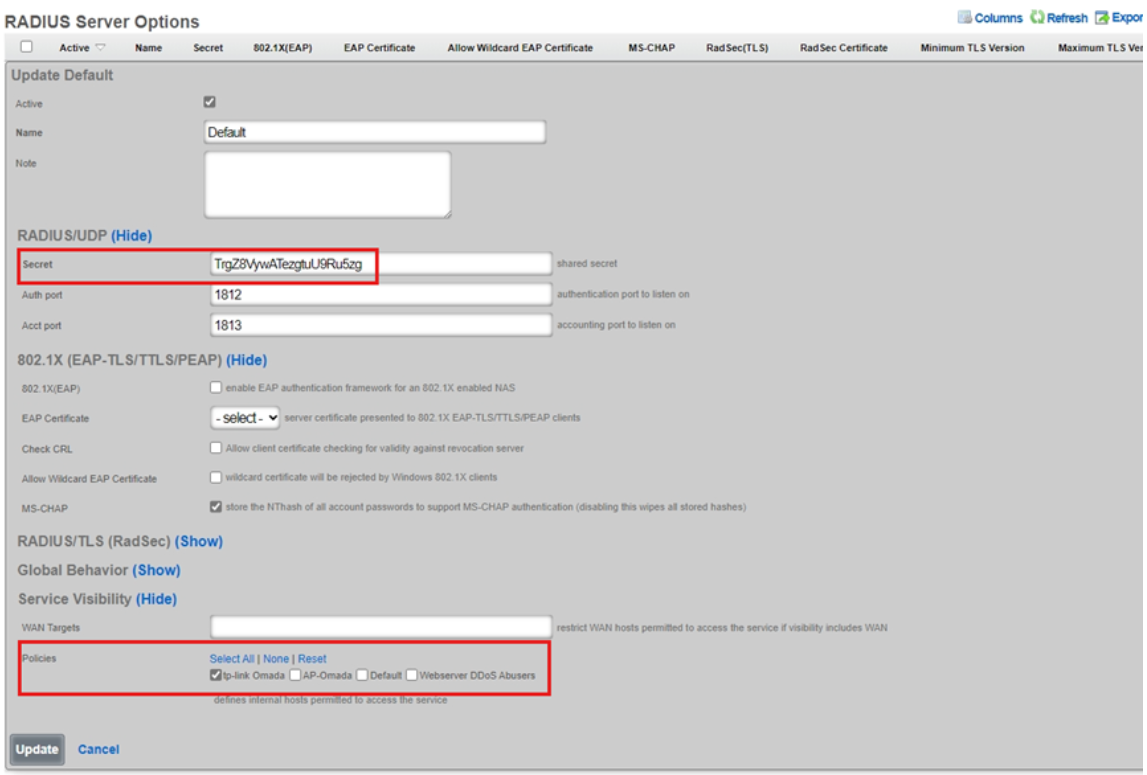The image size is (1147, 775).
Task: Toggle the Active checkbox
Action: [210, 102]
